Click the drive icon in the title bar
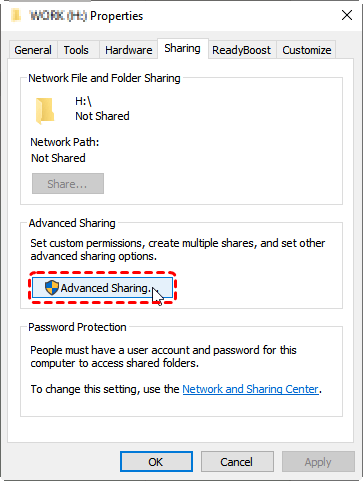Image resolution: width=363 pixels, height=481 pixels. tap(16, 15)
